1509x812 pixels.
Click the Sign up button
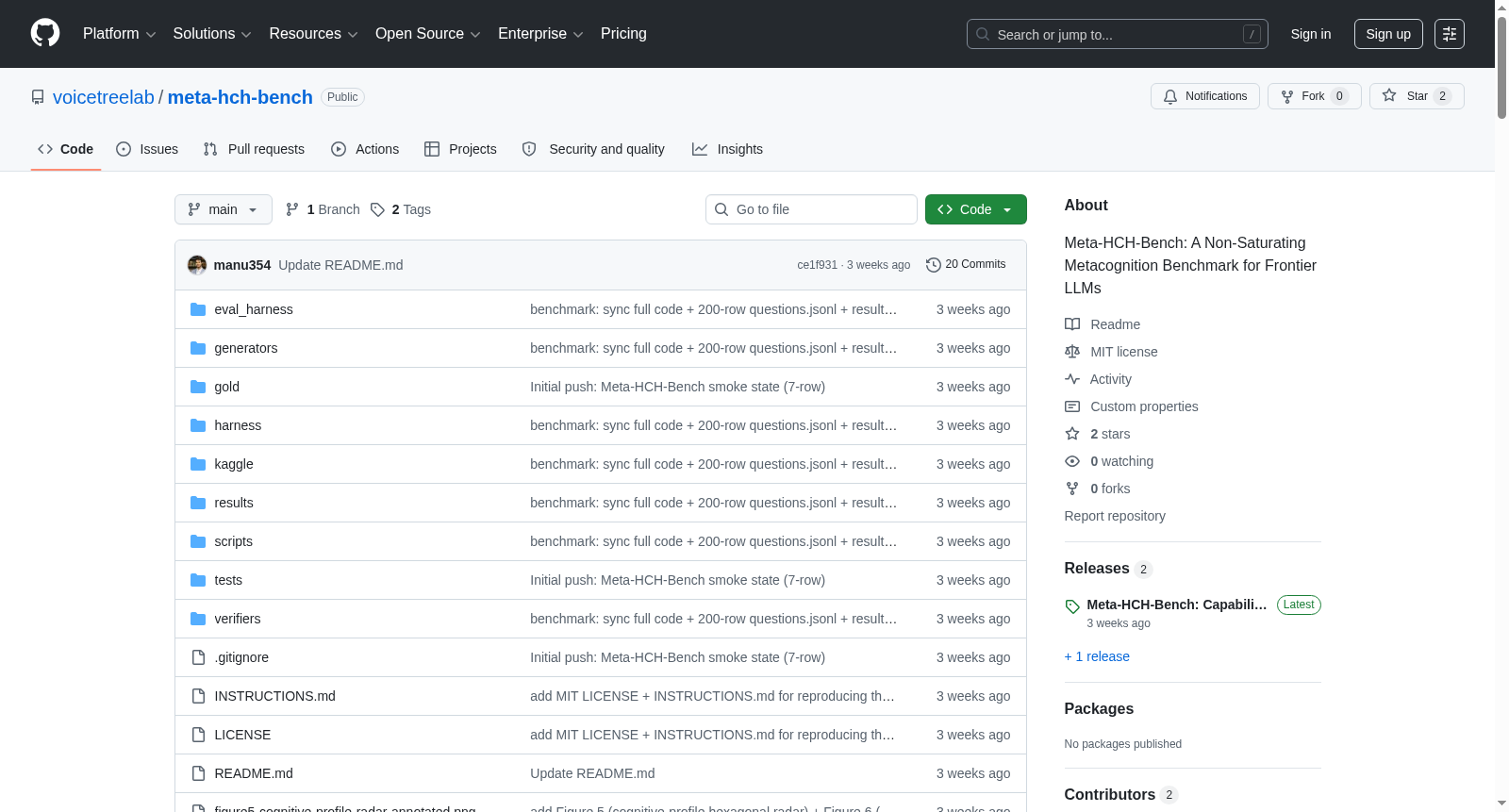coord(1388,34)
